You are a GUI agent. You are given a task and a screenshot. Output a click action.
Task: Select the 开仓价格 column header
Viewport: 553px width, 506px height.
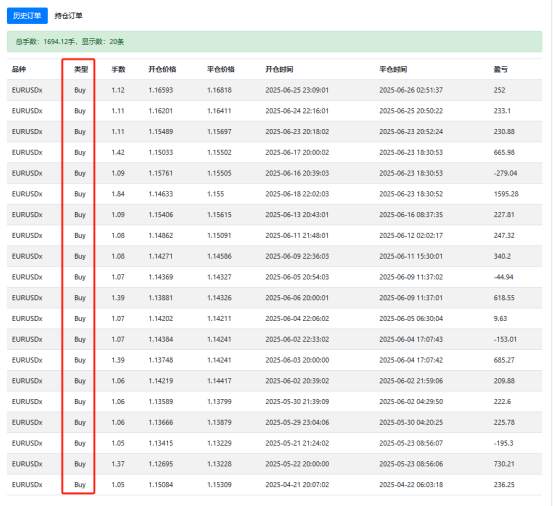click(x=162, y=69)
